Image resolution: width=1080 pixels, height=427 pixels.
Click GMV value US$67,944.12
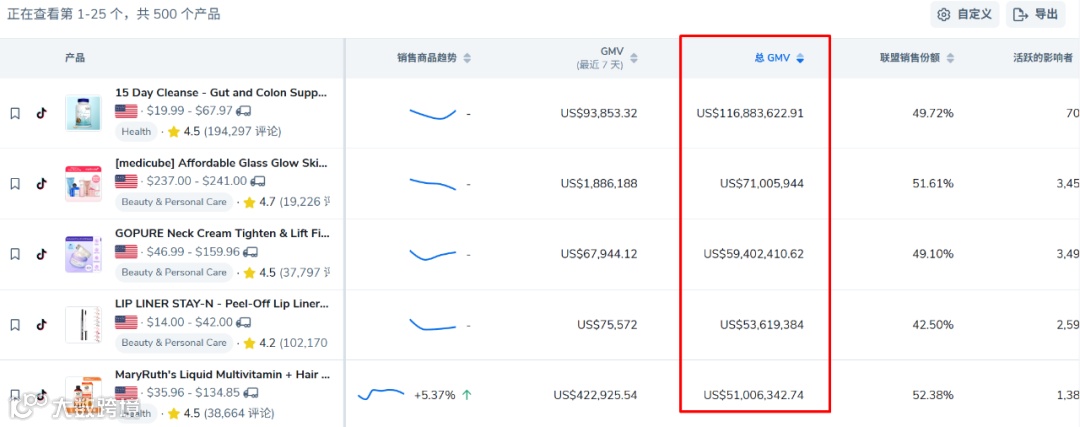pyautogui.click(x=599, y=254)
